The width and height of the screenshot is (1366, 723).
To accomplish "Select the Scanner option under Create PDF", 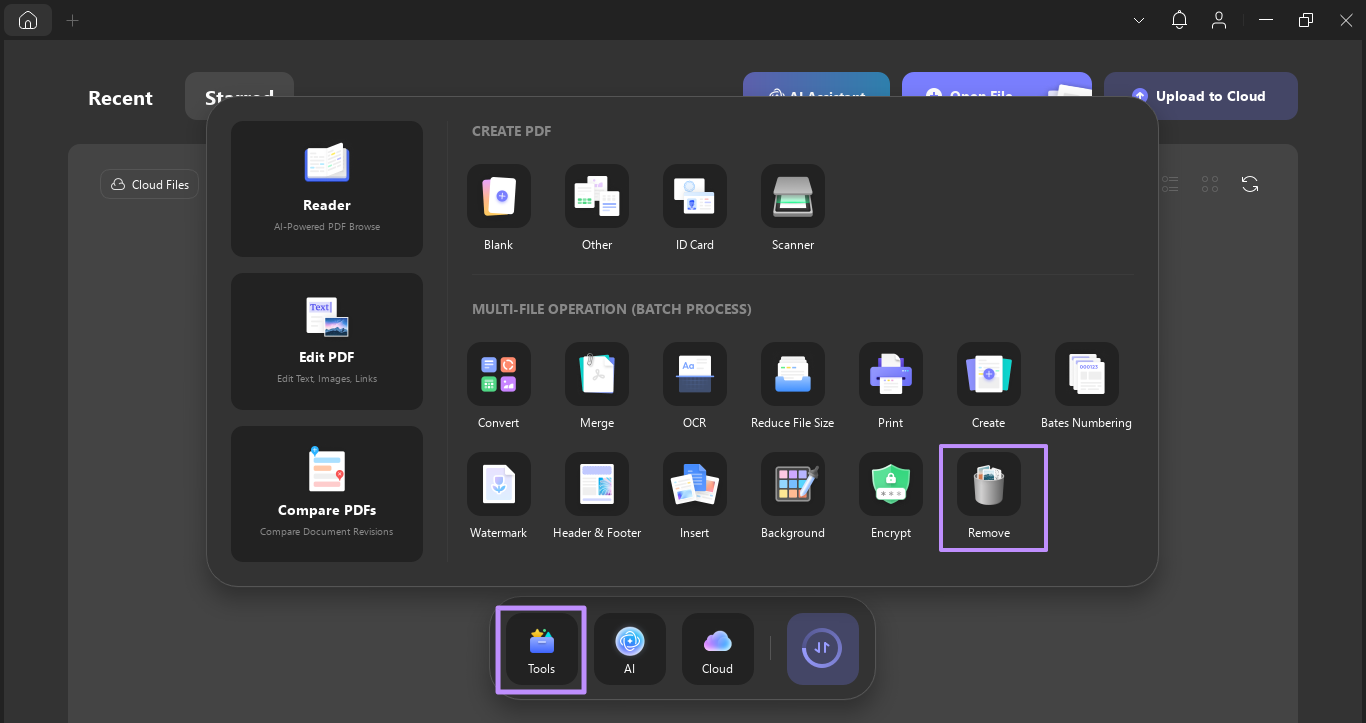I will [x=792, y=208].
